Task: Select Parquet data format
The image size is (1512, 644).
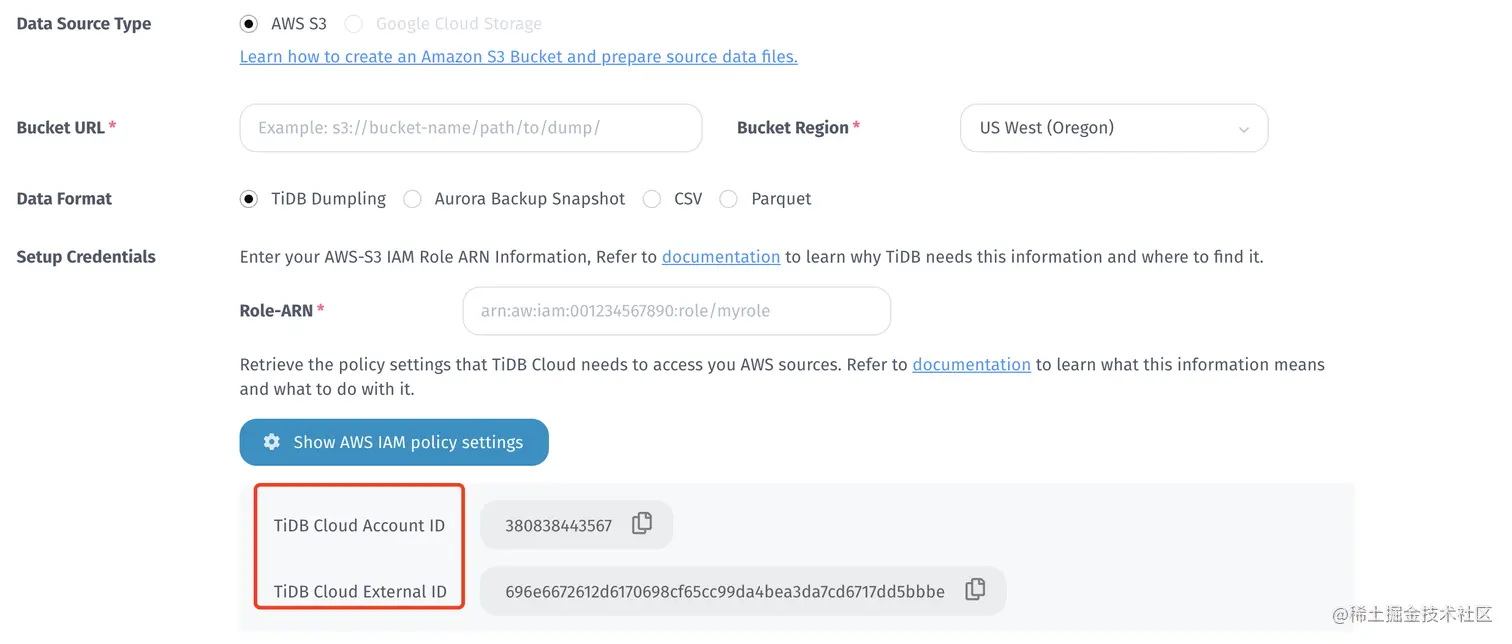Action: pos(729,199)
